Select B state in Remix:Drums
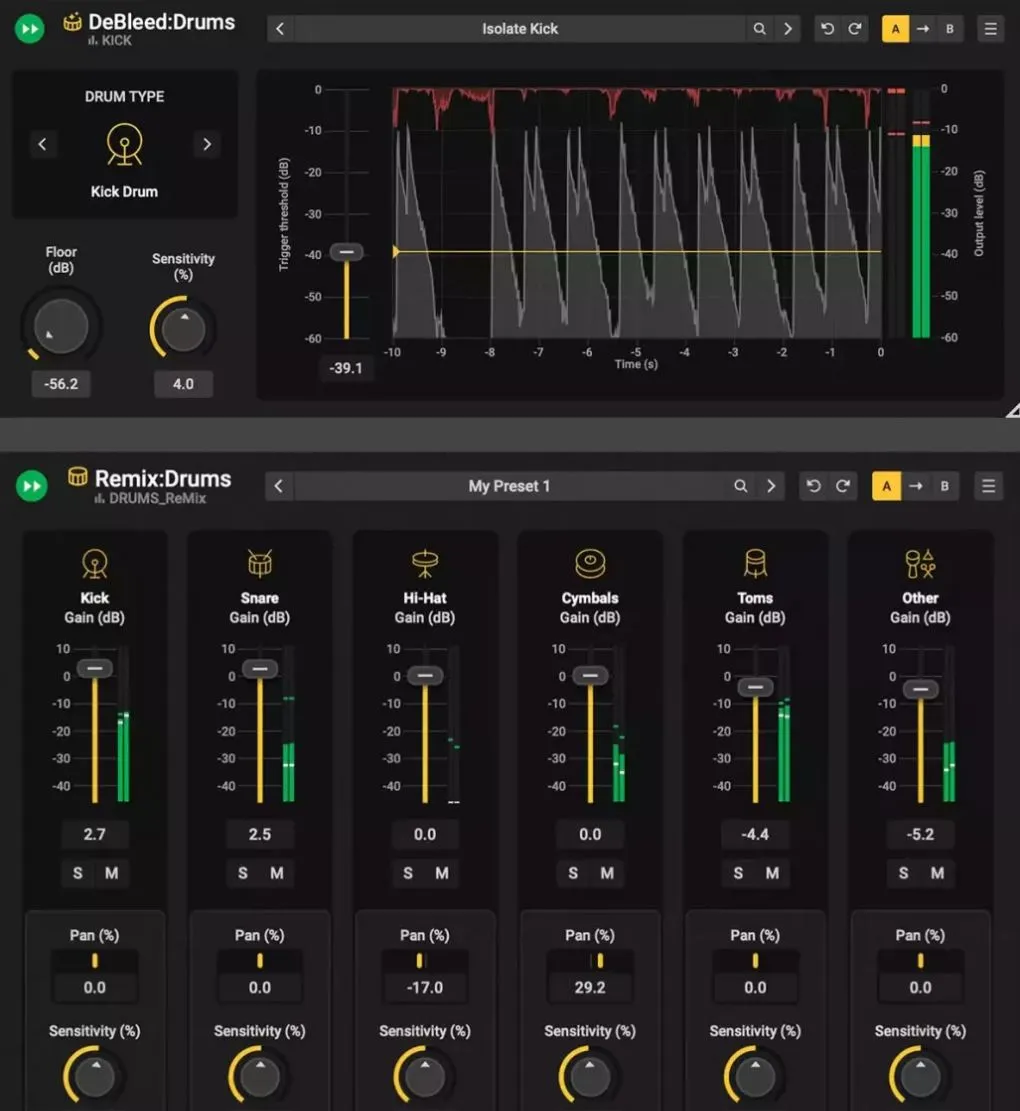Viewport: 1020px width, 1111px height. point(944,486)
